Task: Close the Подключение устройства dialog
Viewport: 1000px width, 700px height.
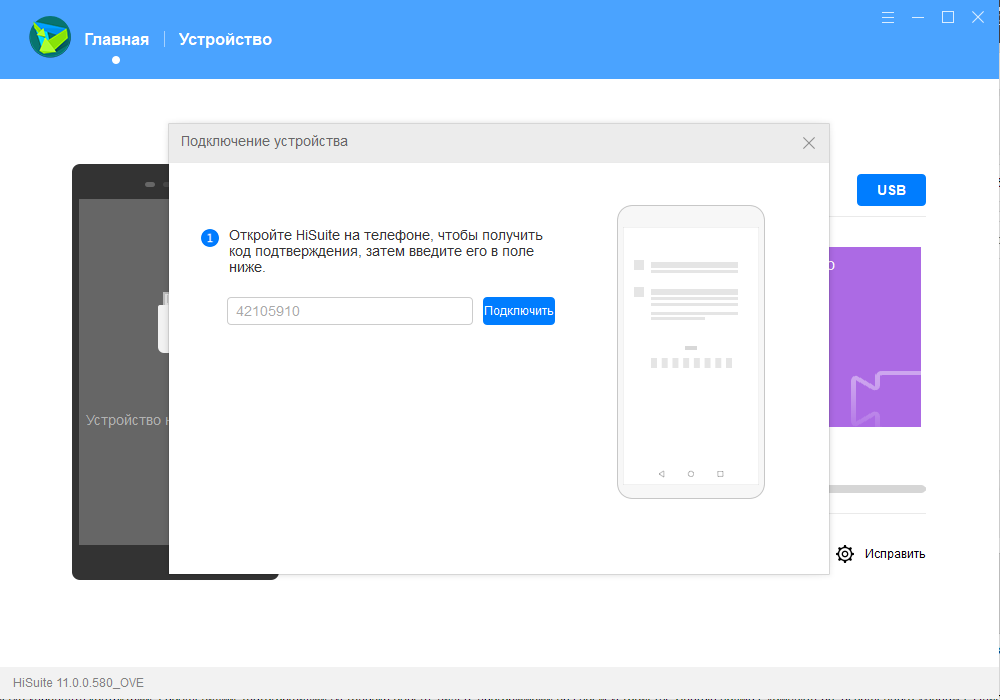Action: coord(809,143)
